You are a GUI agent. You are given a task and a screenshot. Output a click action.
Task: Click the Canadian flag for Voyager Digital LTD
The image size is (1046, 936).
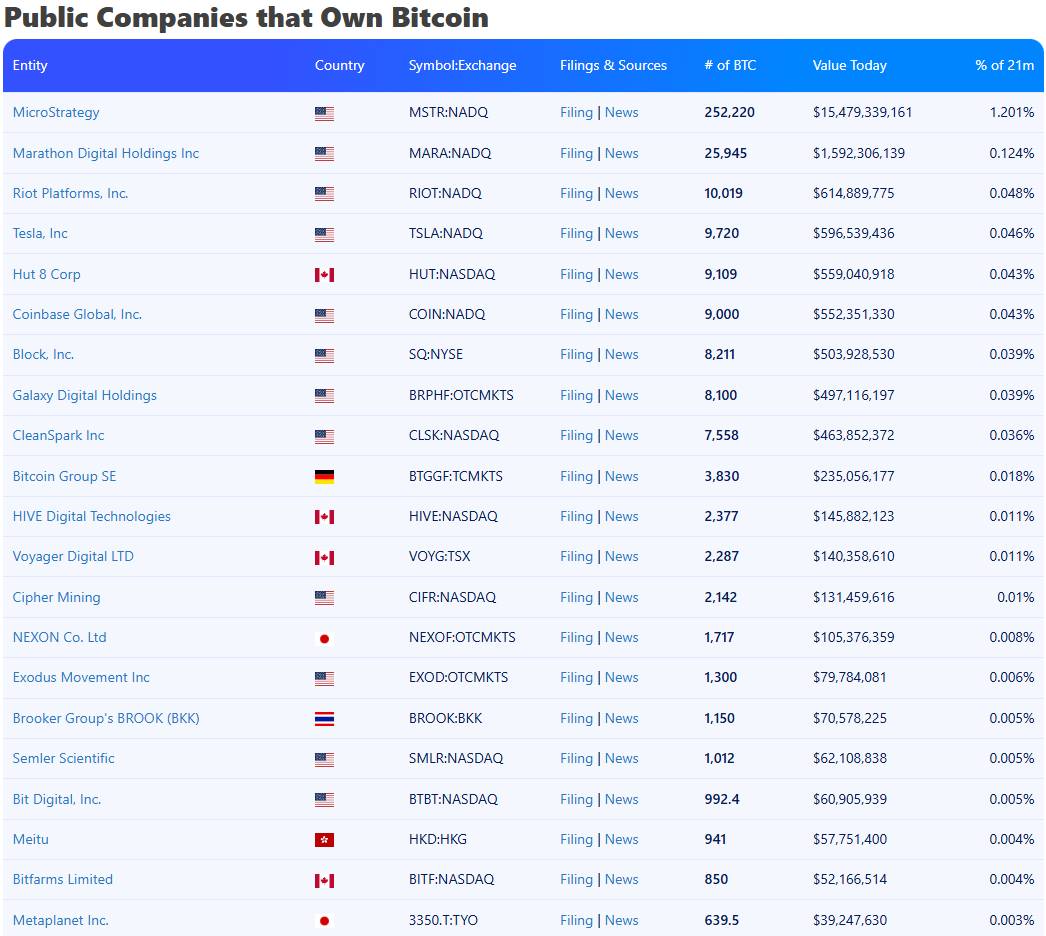[324, 557]
